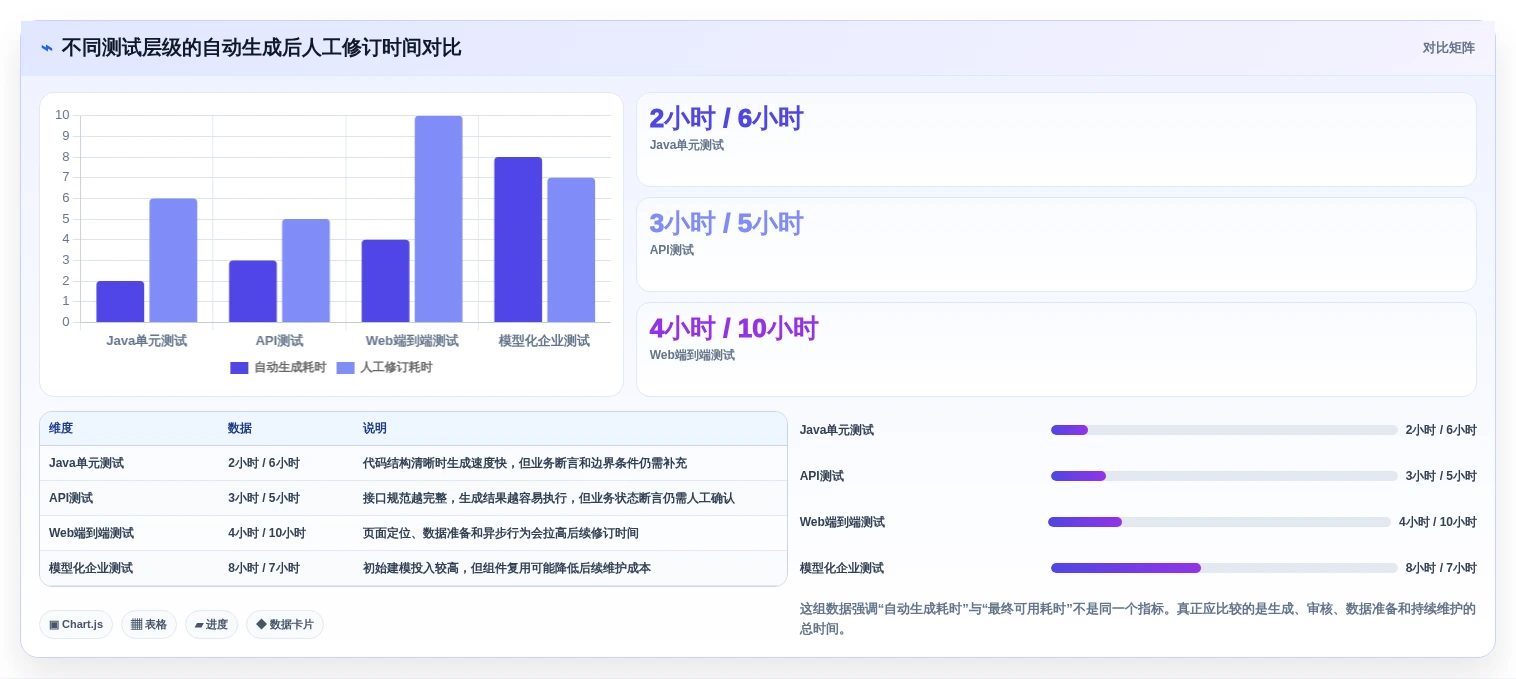Viewport: 1516px width, 679px height.
Task: Click the summary paragraph about 最终可用耗时
Action: 1138,619
